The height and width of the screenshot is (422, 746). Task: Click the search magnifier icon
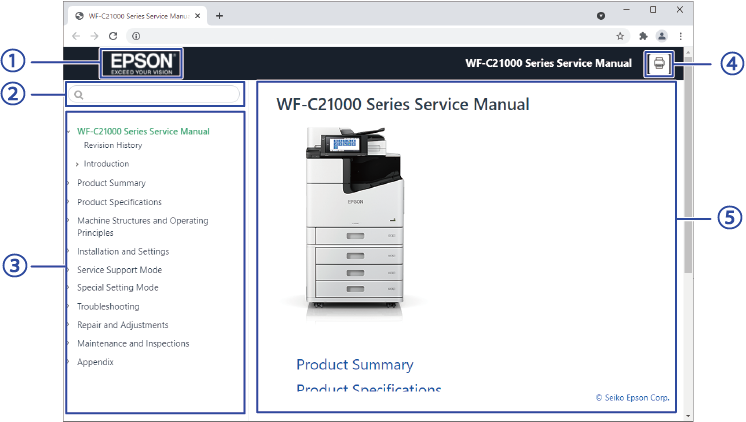click(x=79, y=95)
